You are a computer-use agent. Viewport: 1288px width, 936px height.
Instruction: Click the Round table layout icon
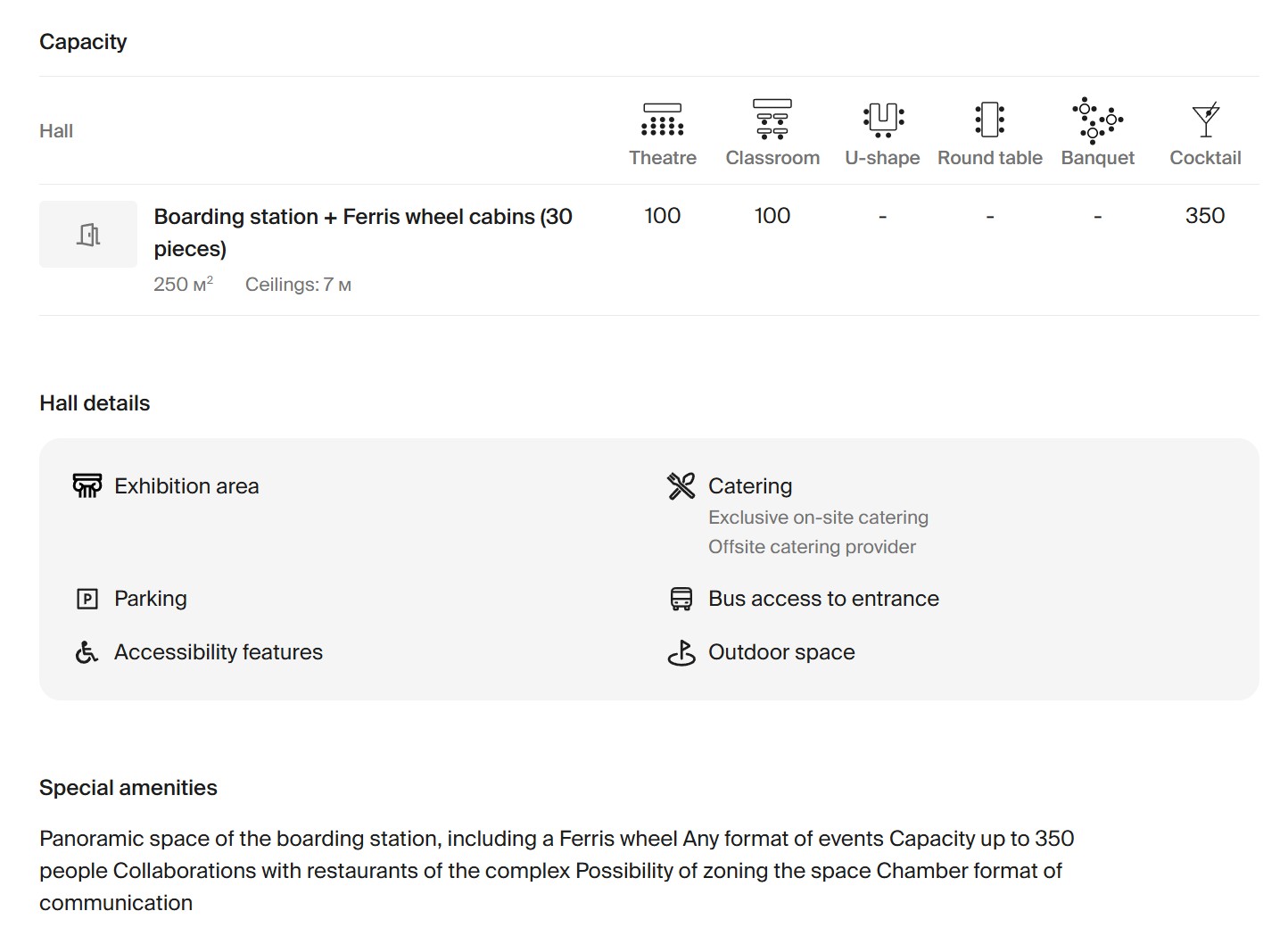989,119
